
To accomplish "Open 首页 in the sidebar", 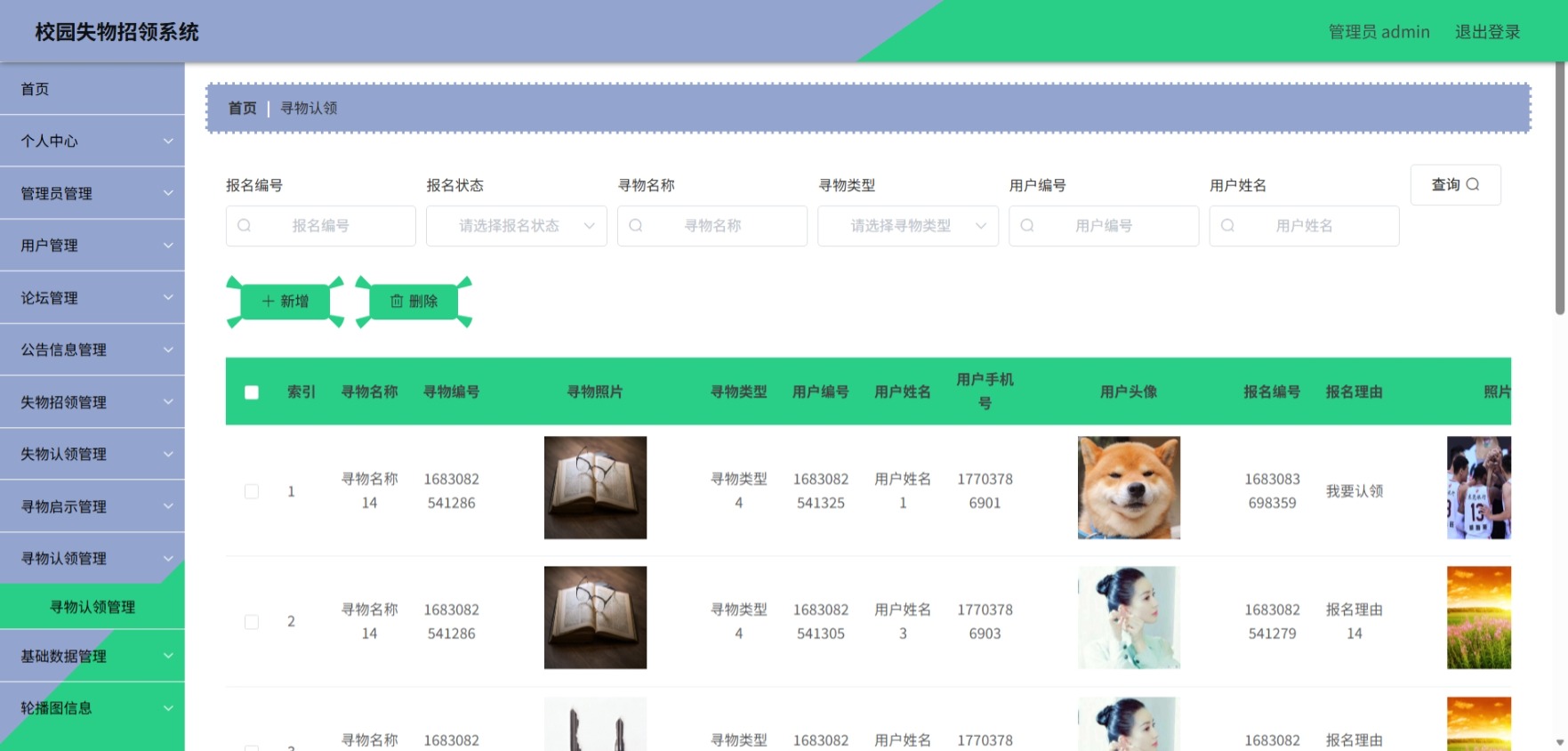I will click(x=92, y=89).
